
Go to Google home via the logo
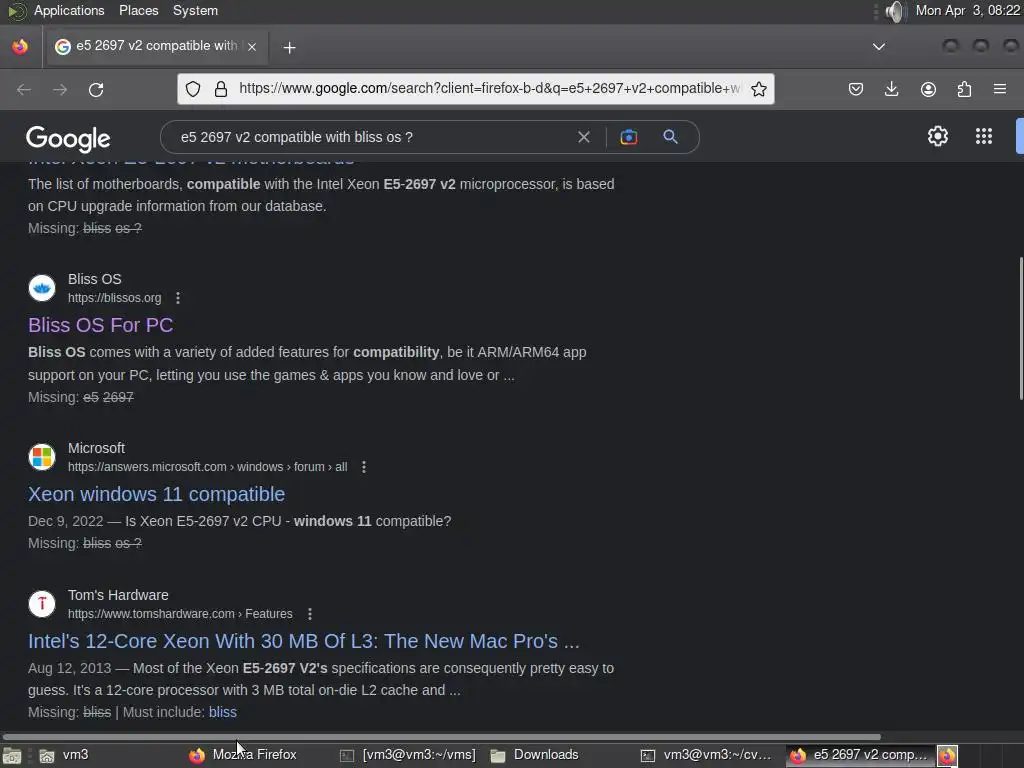coord(69,138)
